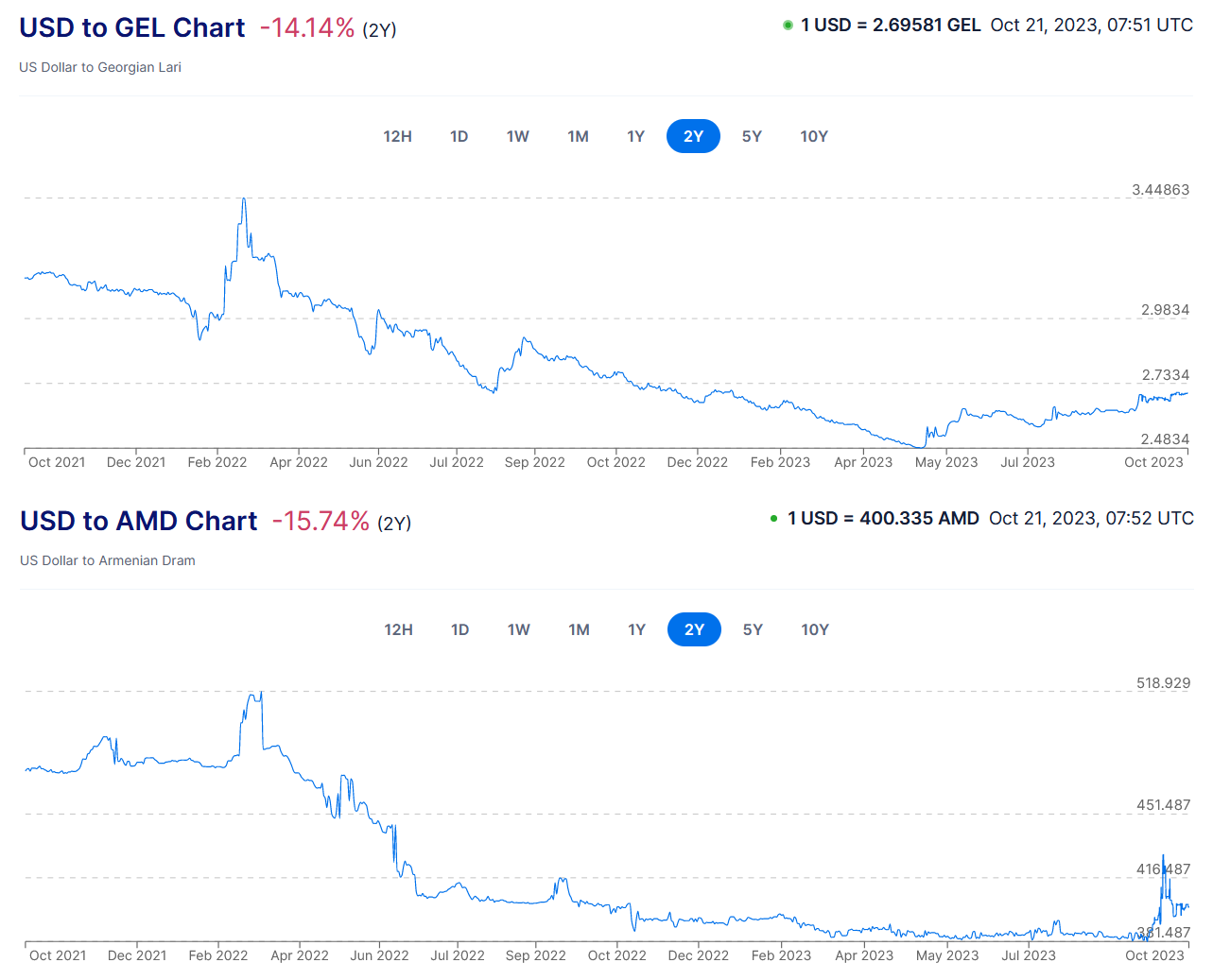Open the 10Y view on the USD to AMD chart
The image size is (1213, 980).
coord(814,629)
